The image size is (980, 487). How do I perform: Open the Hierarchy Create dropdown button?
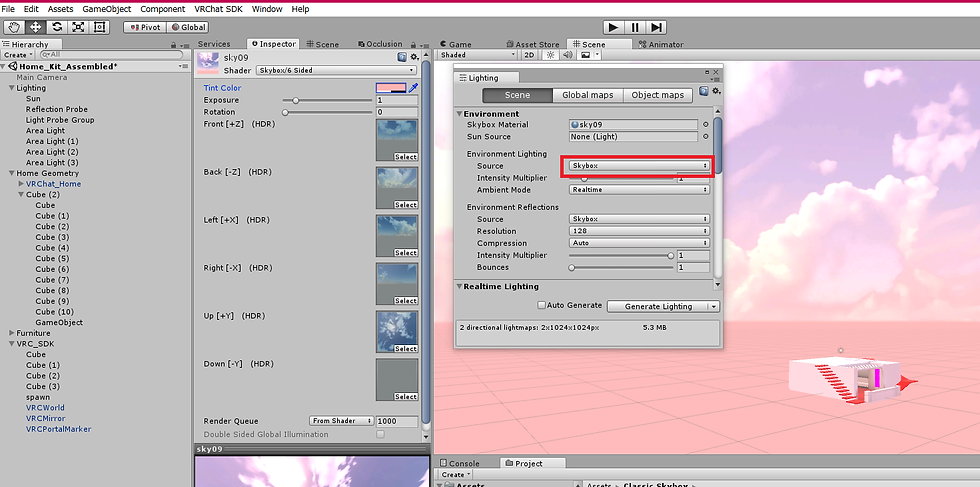(x=16, y=55)
